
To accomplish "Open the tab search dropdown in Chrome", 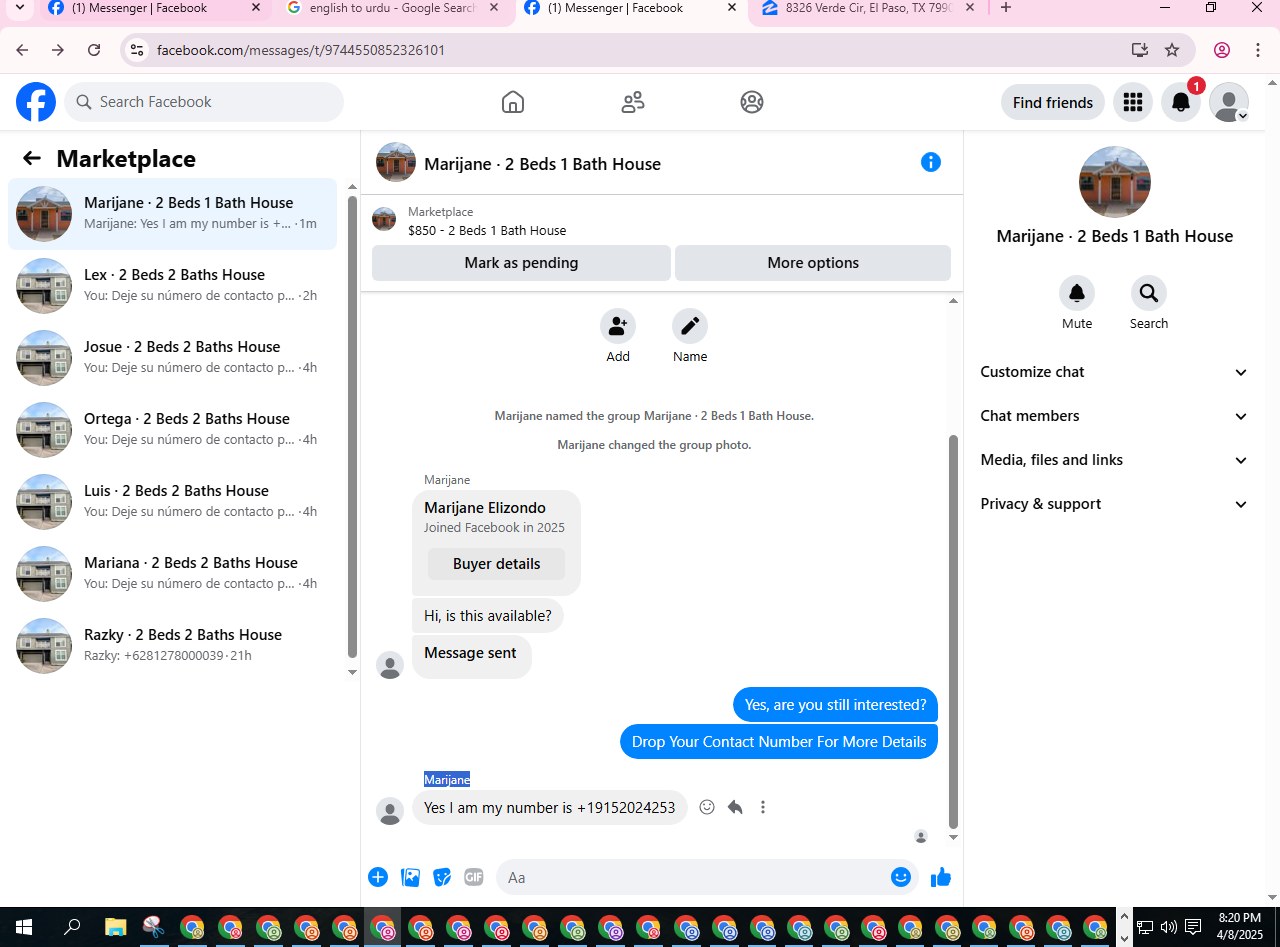I will tap(18, 8).
